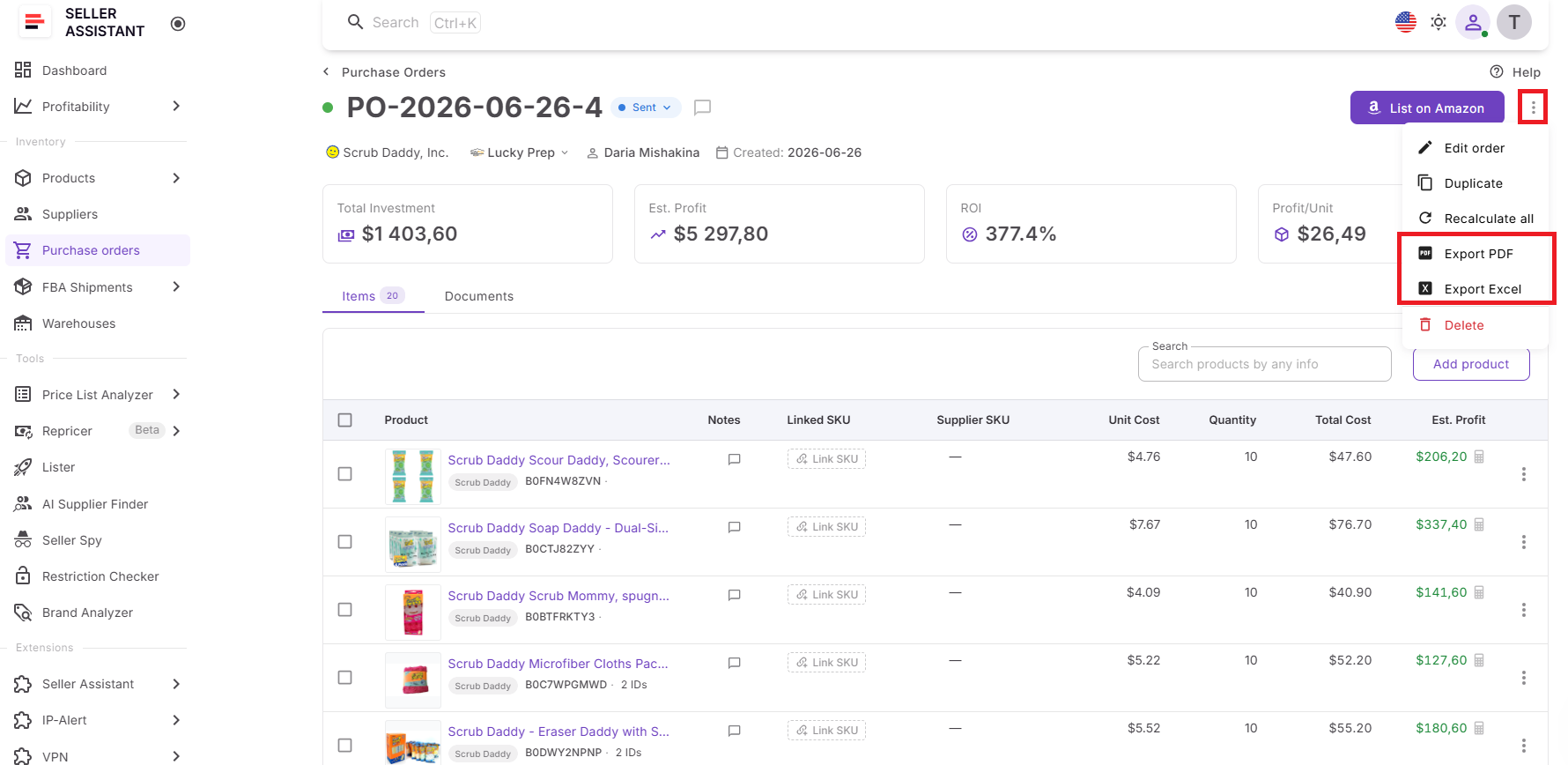Open the Lucky Prep dropdown

point(520,152)
